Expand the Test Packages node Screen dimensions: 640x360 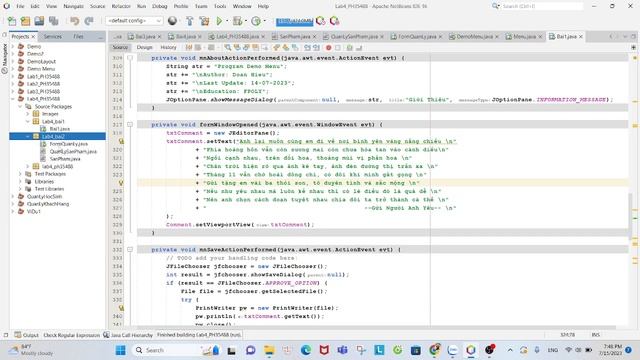pyautogui.click(x=20, y=174)
